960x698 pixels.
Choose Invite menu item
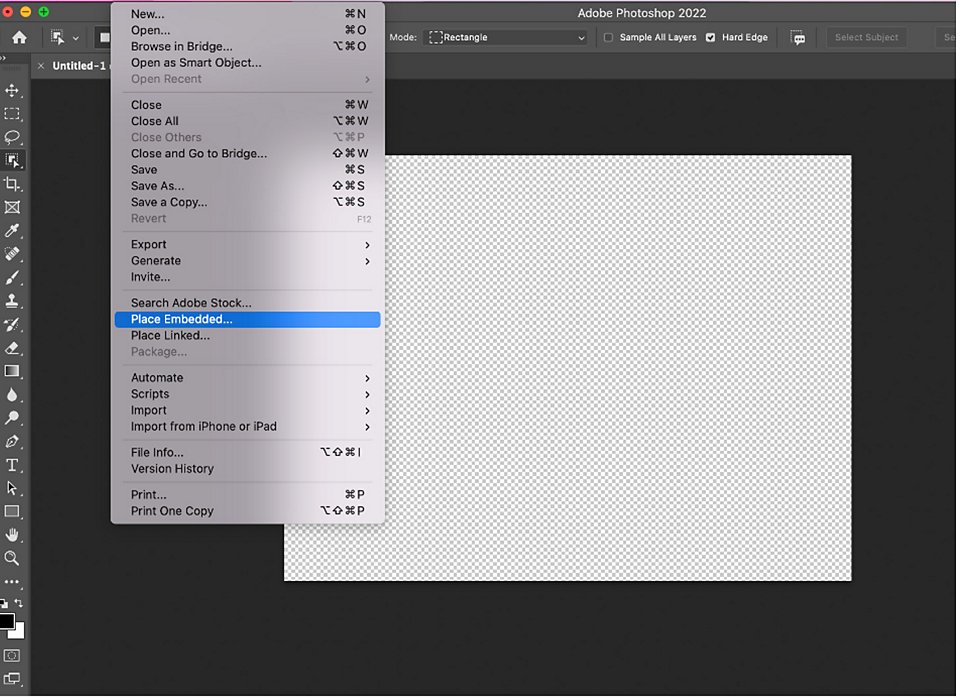249,277
